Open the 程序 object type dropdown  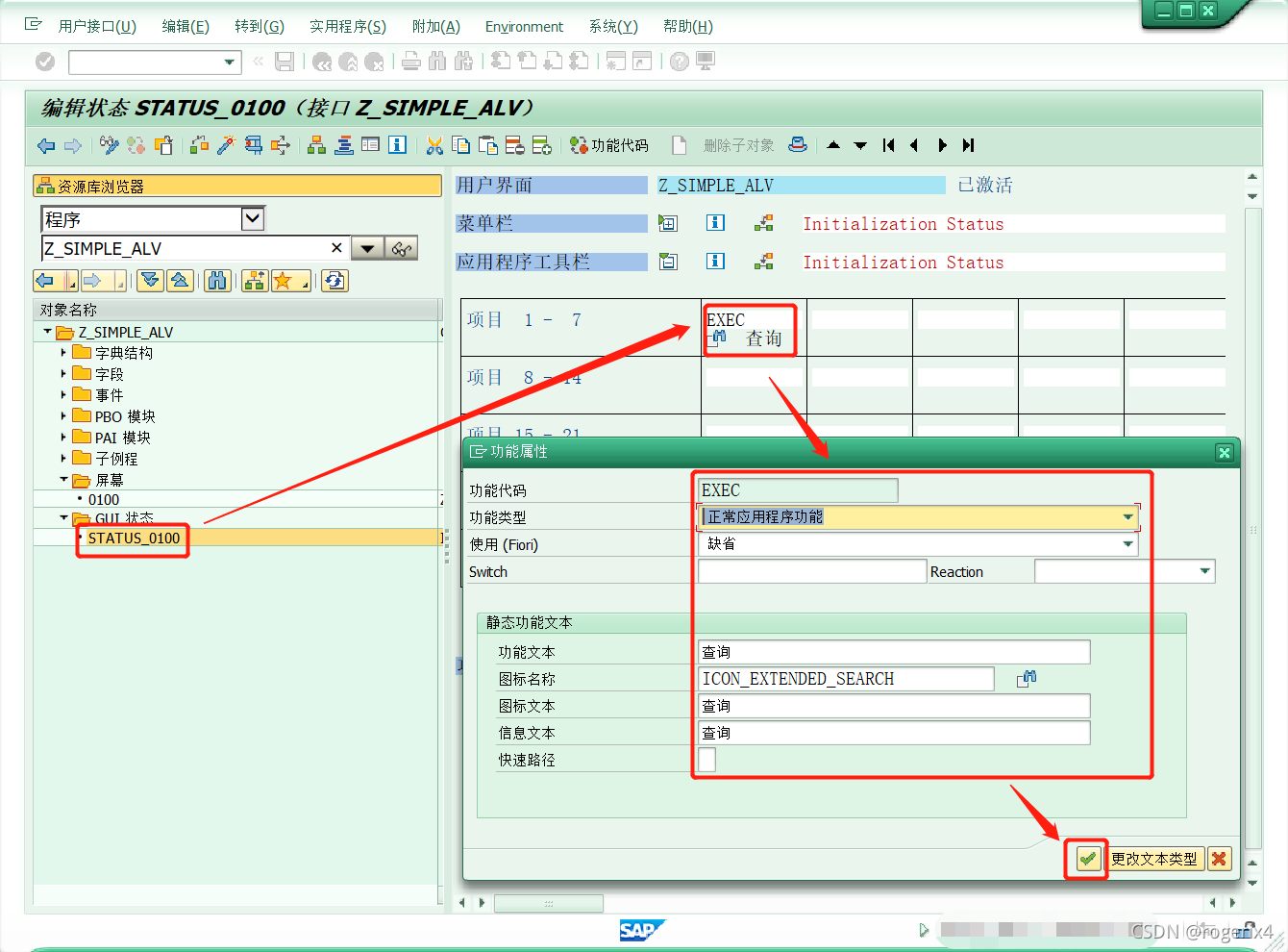point(252,218)
